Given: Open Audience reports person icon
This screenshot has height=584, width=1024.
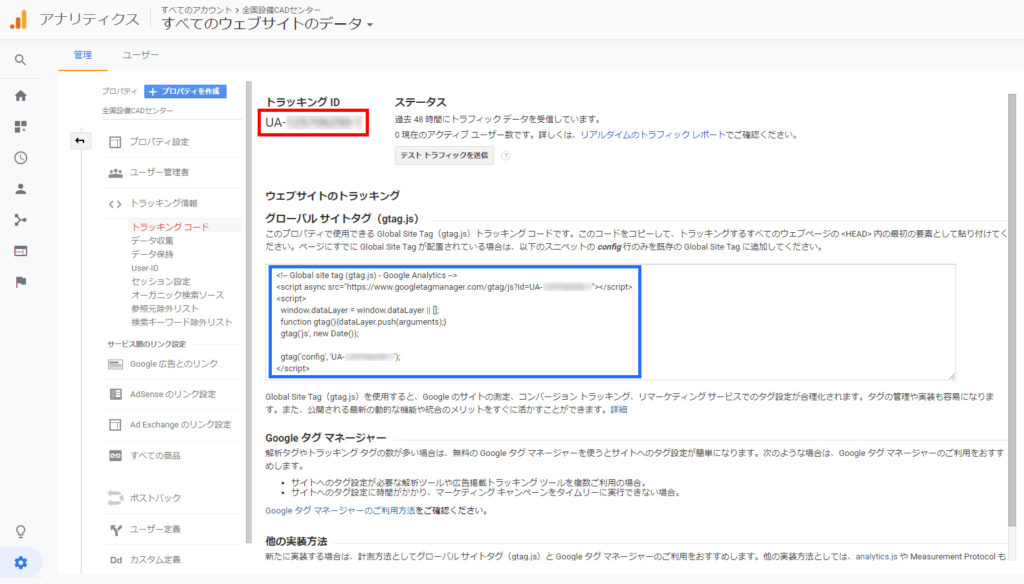Looking at the screenshot, I should (x=20, y=189).
